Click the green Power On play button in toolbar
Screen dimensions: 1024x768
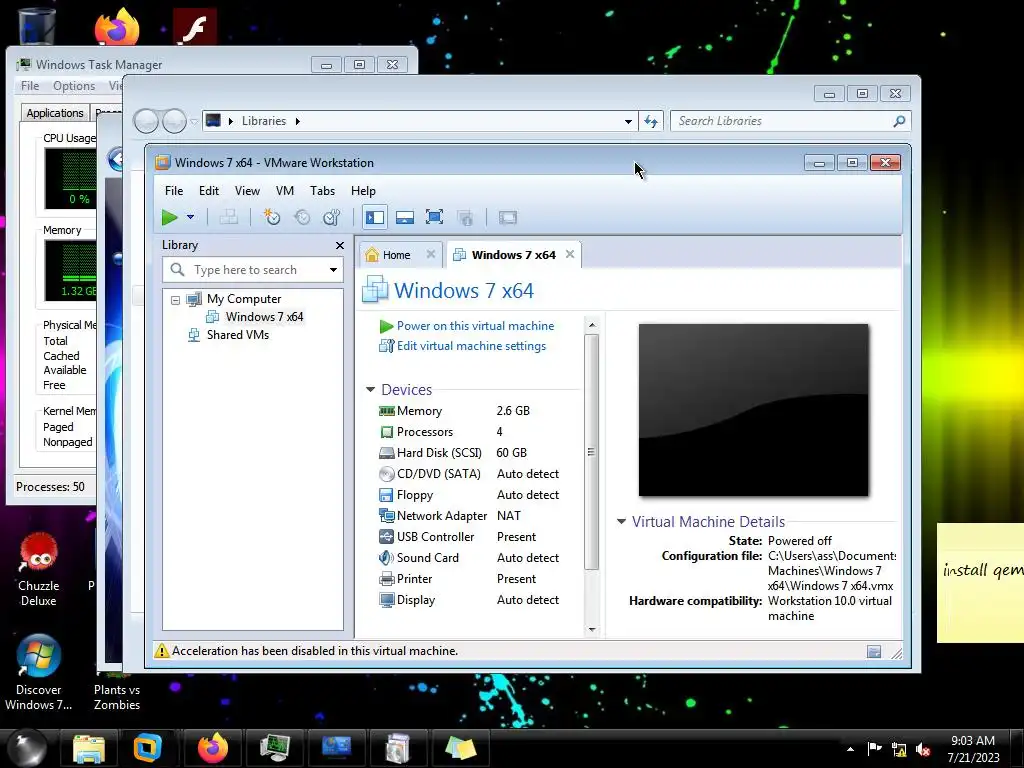[x=170, y=217]
